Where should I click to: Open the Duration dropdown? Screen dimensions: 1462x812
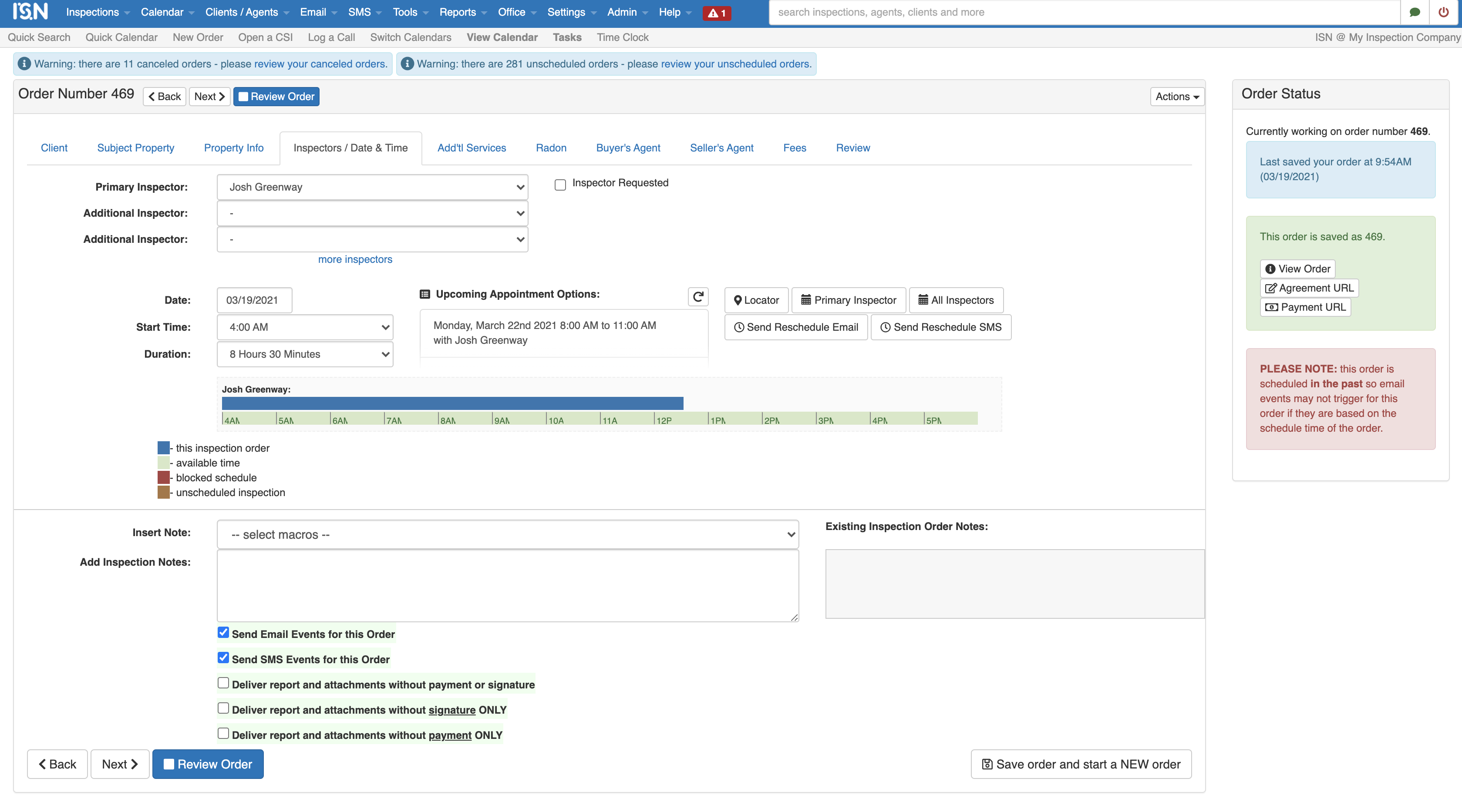pyautogui.click(x=305, y=353)
